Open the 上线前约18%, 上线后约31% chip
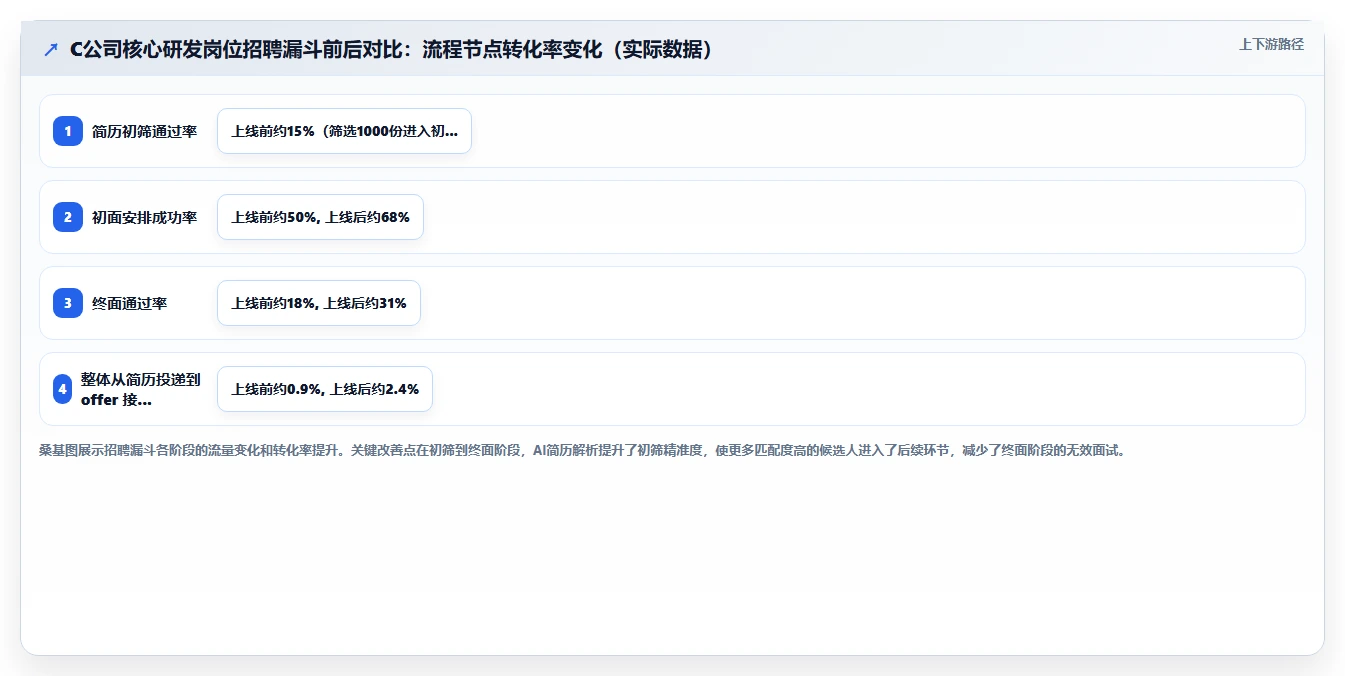1345x676 pixels. coord(319,303)
